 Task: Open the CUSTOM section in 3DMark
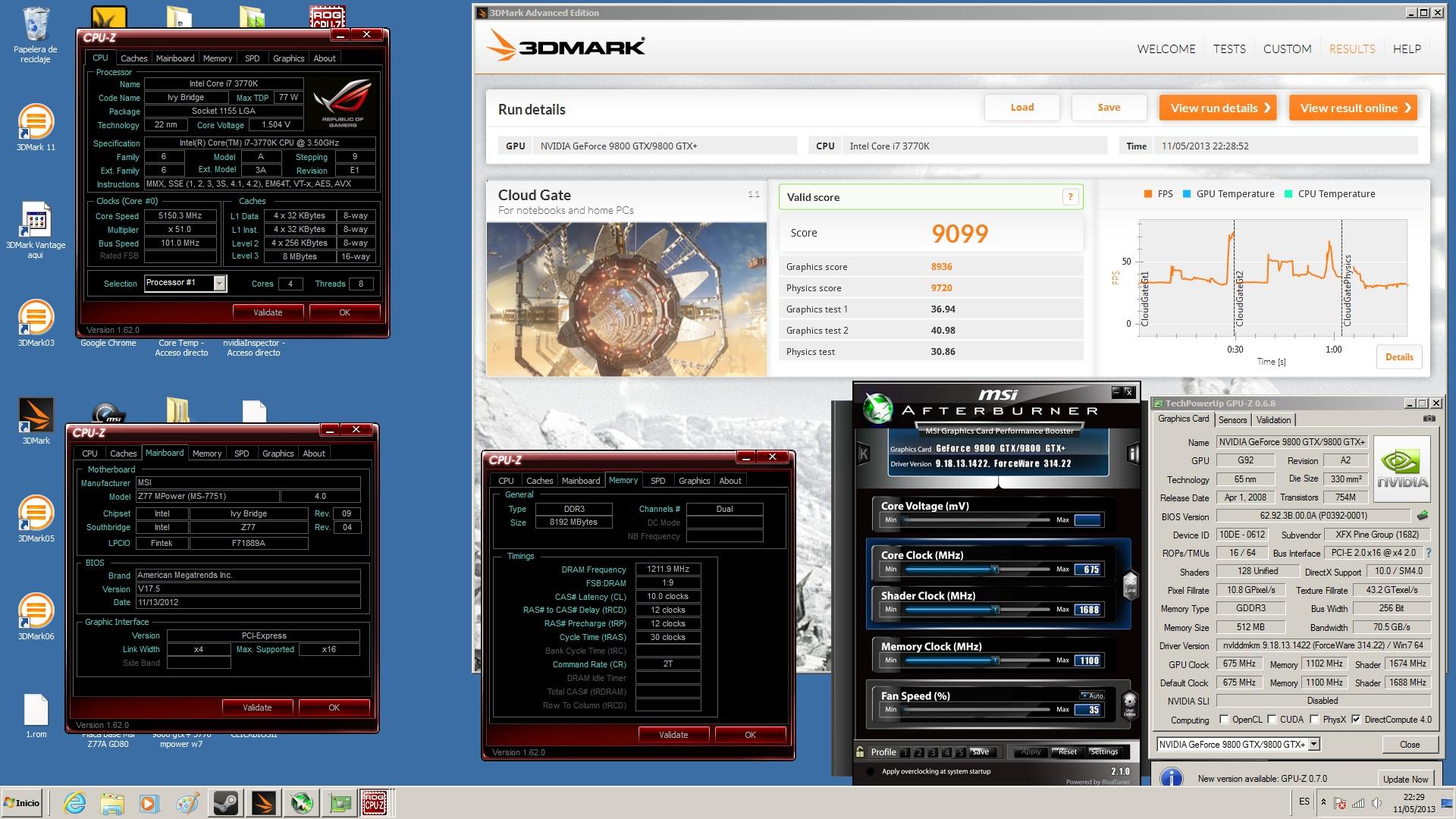point(1287,49)
